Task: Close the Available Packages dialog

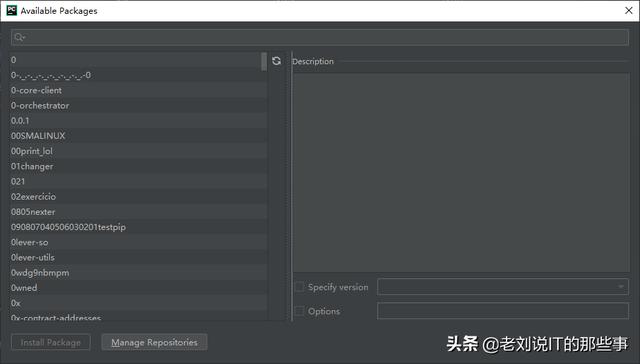Action: tap(629, 10)
